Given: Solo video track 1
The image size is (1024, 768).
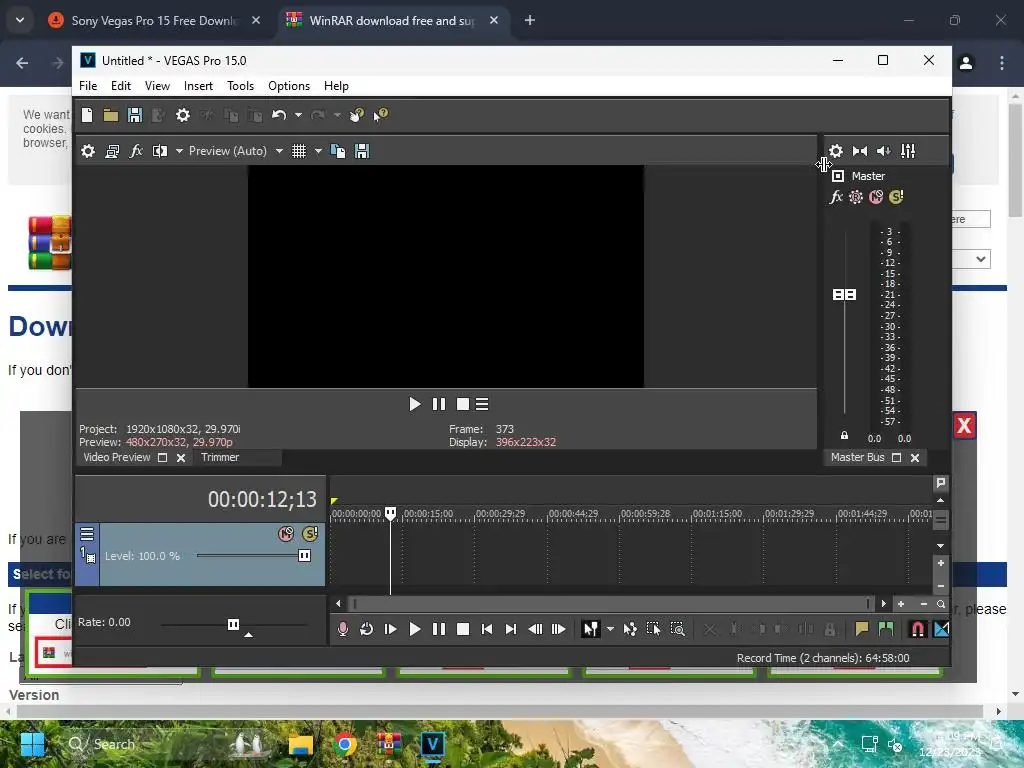Looking at the screenshot, I should click(x=310, y=534).
